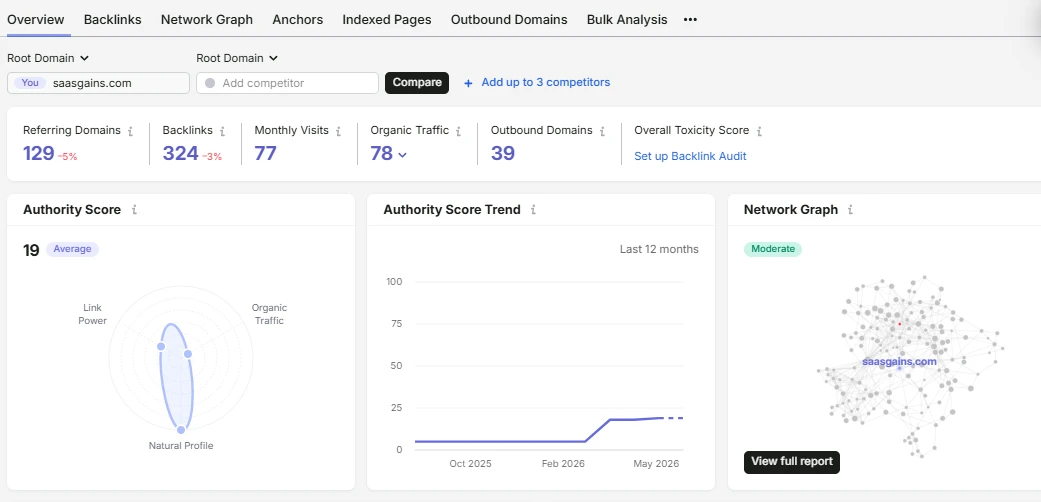Click info icon next to Monthly Visits
The width and height of the screenshot is (1041, 502).
(338, 131)
